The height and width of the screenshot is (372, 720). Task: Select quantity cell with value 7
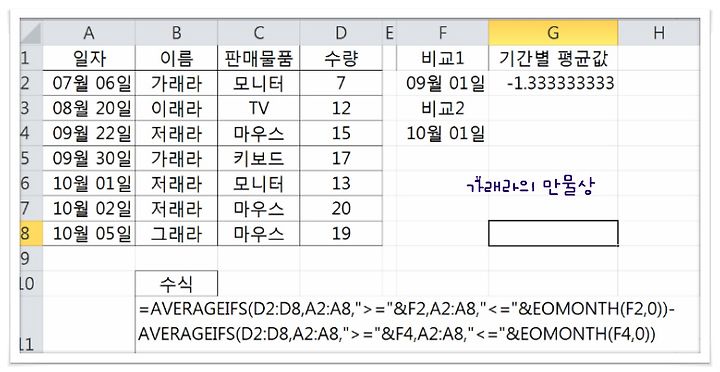[x=341, y=83]
